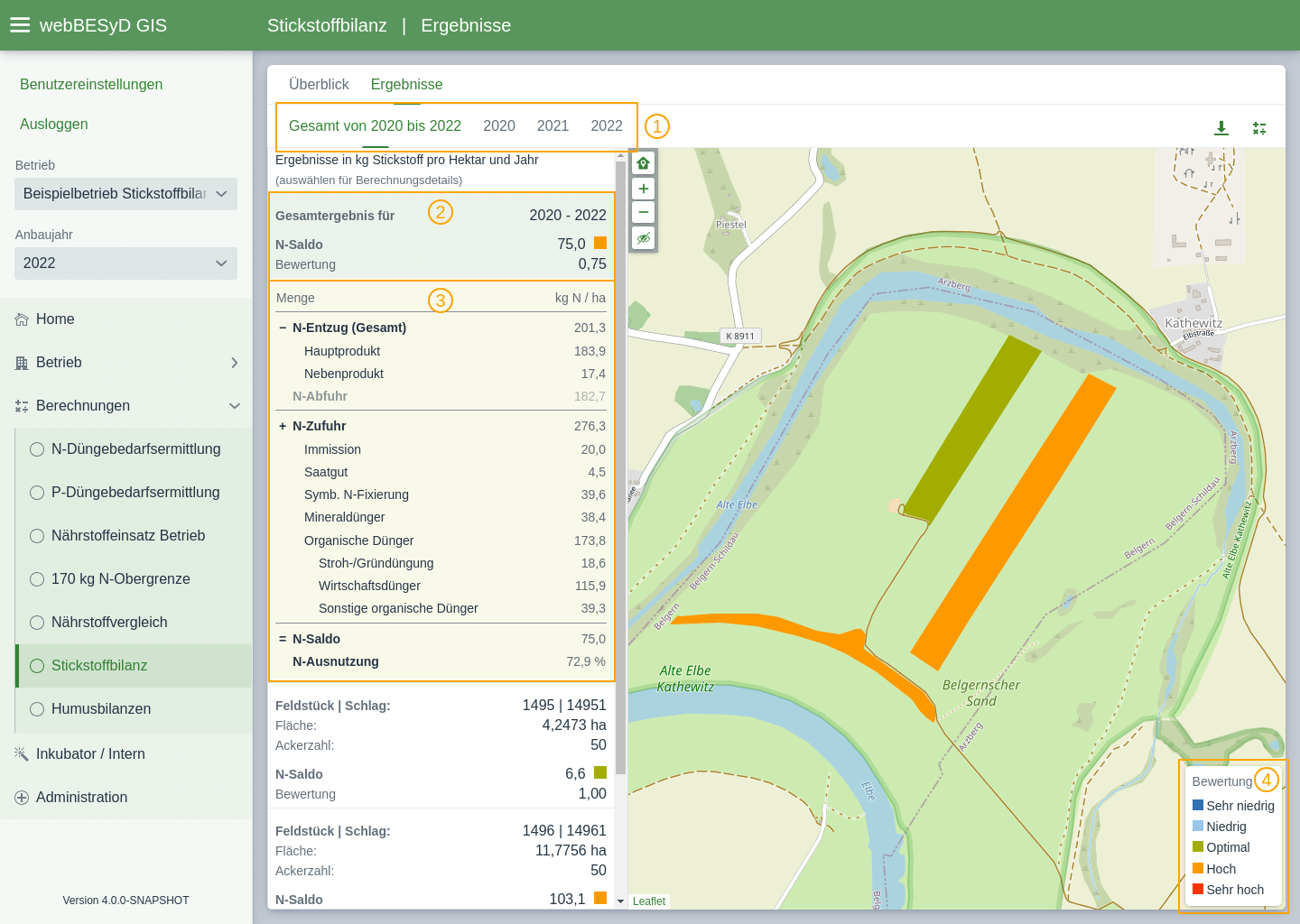This screenshot has height=924, width=1300.
Task: Select Feldstück 1495 | 14951 result card
Action: tap(441, 745)
